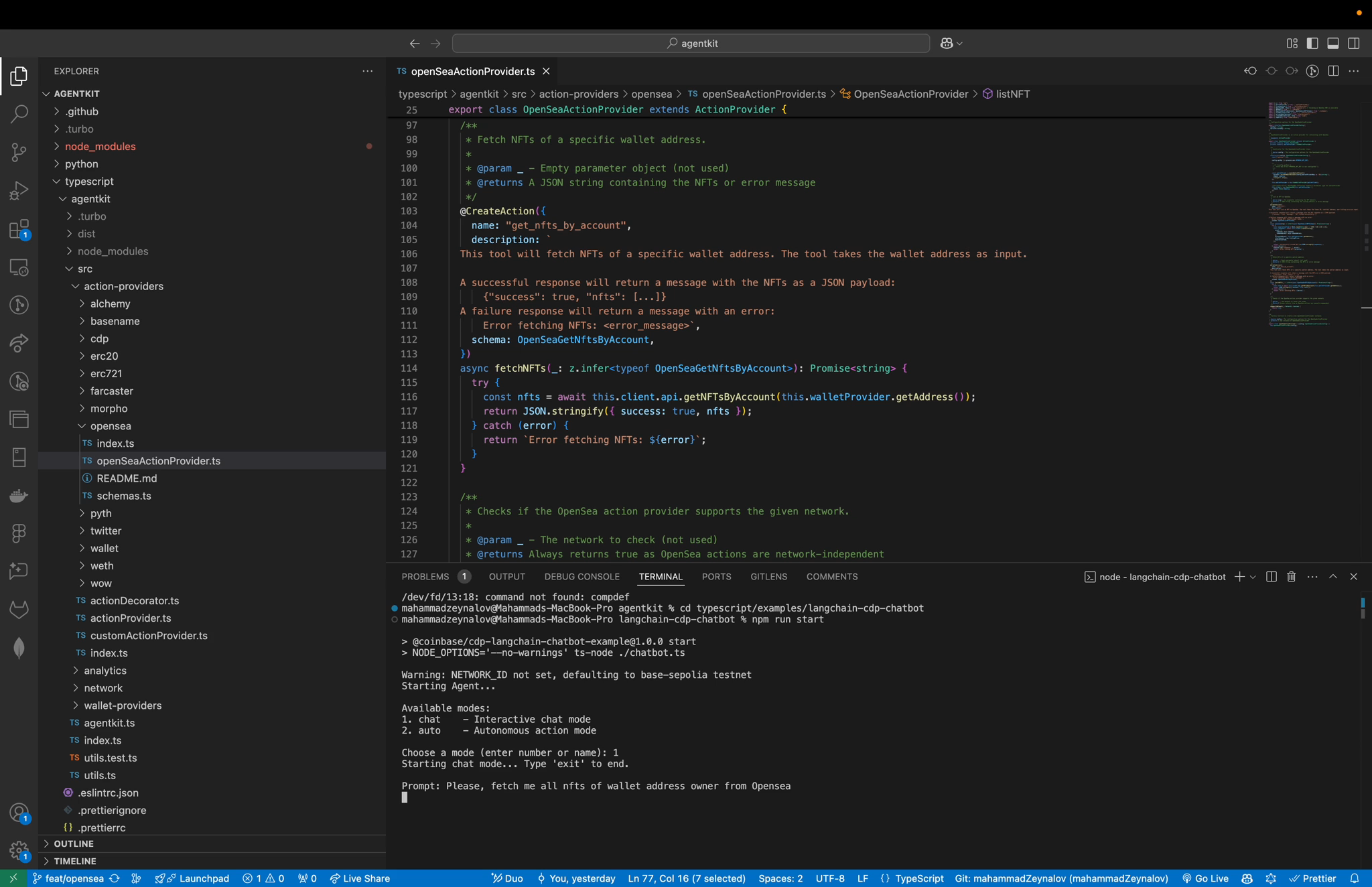Viewport: 1372px width, 887px height.
Task: Open the MongoDB leaf icon view
Action: (19, 648)
